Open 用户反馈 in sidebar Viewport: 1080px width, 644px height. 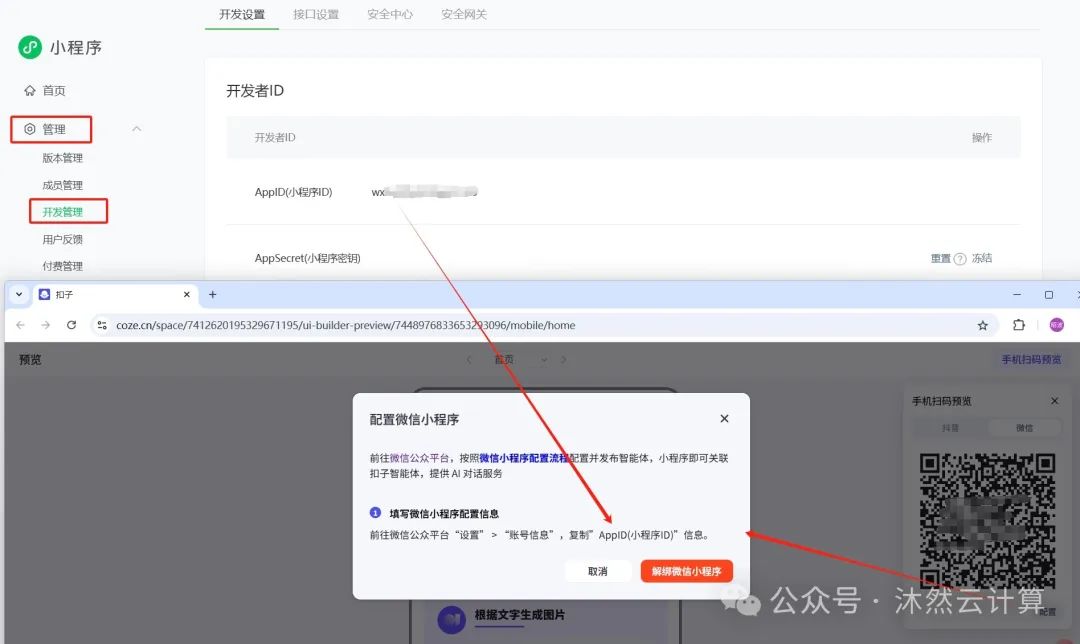tap(62, 239)
